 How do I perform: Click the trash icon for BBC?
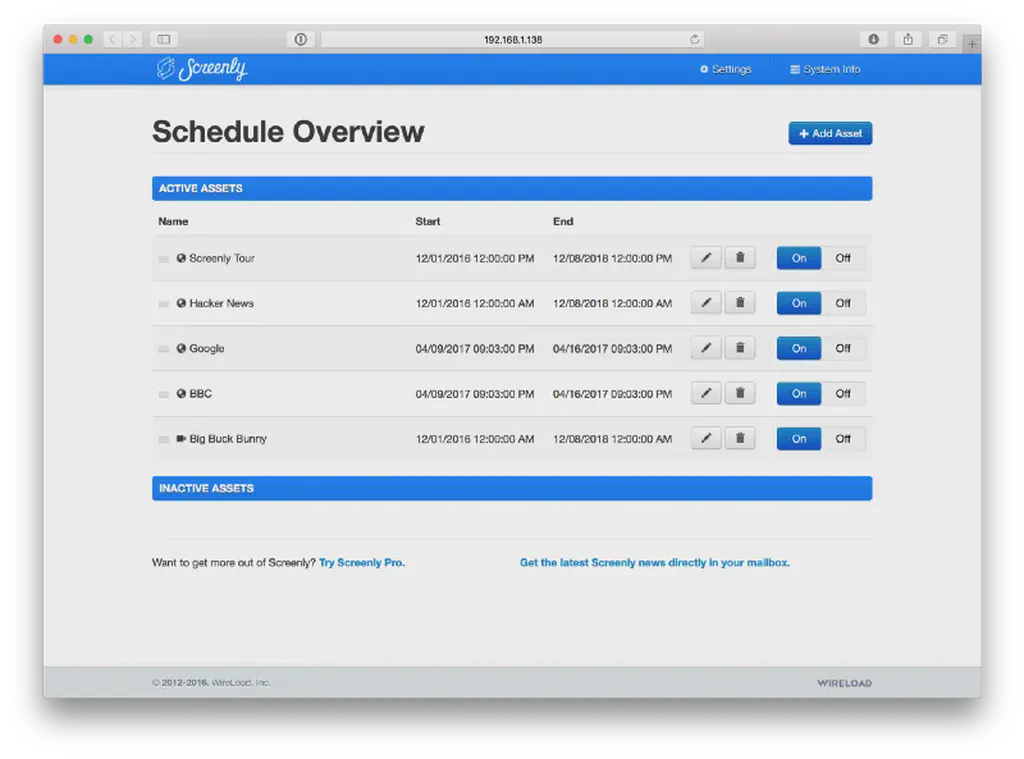[x=740, y=392]
